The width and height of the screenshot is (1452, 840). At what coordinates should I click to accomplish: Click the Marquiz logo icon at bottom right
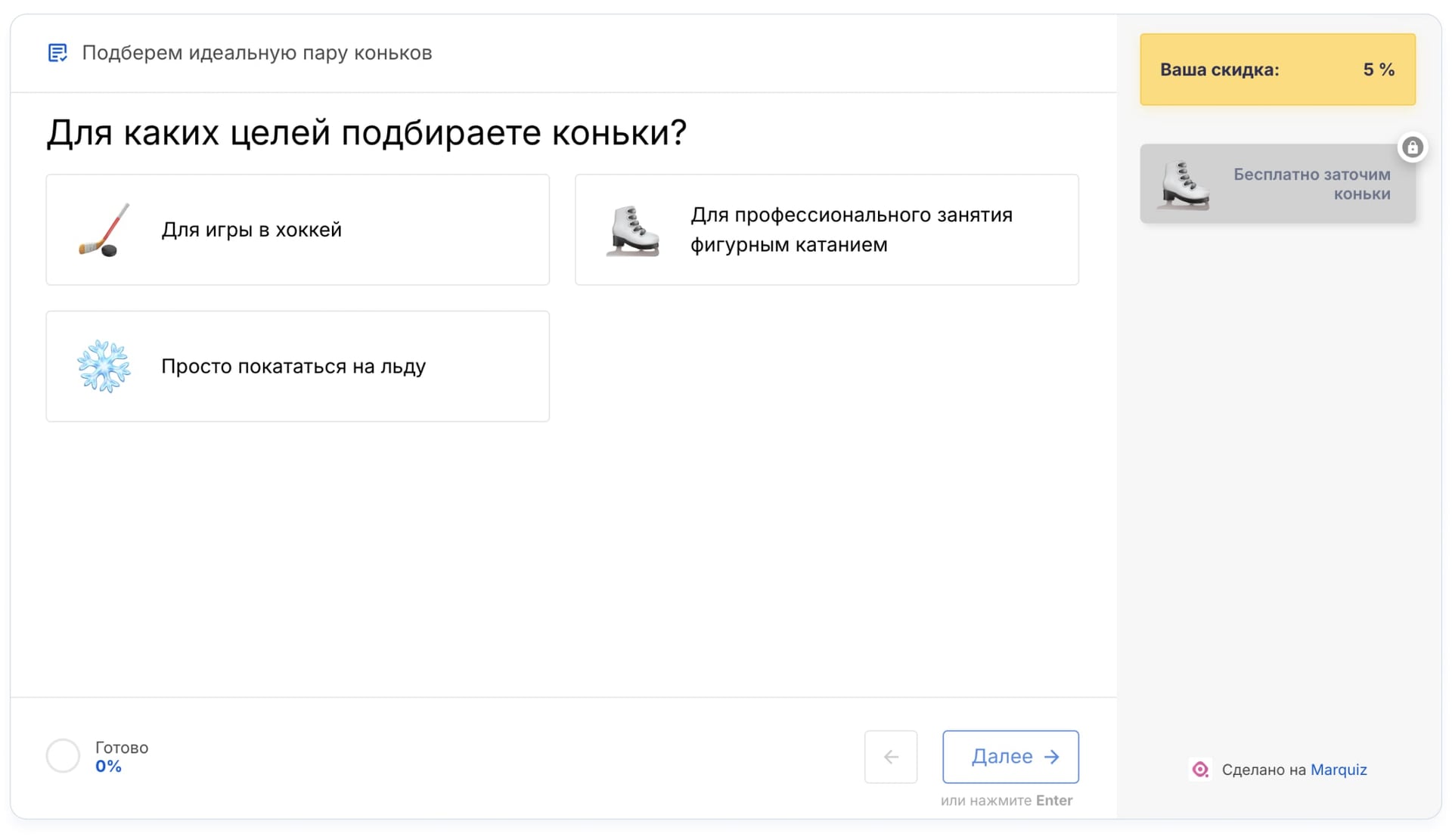[x=1199, y=770]
